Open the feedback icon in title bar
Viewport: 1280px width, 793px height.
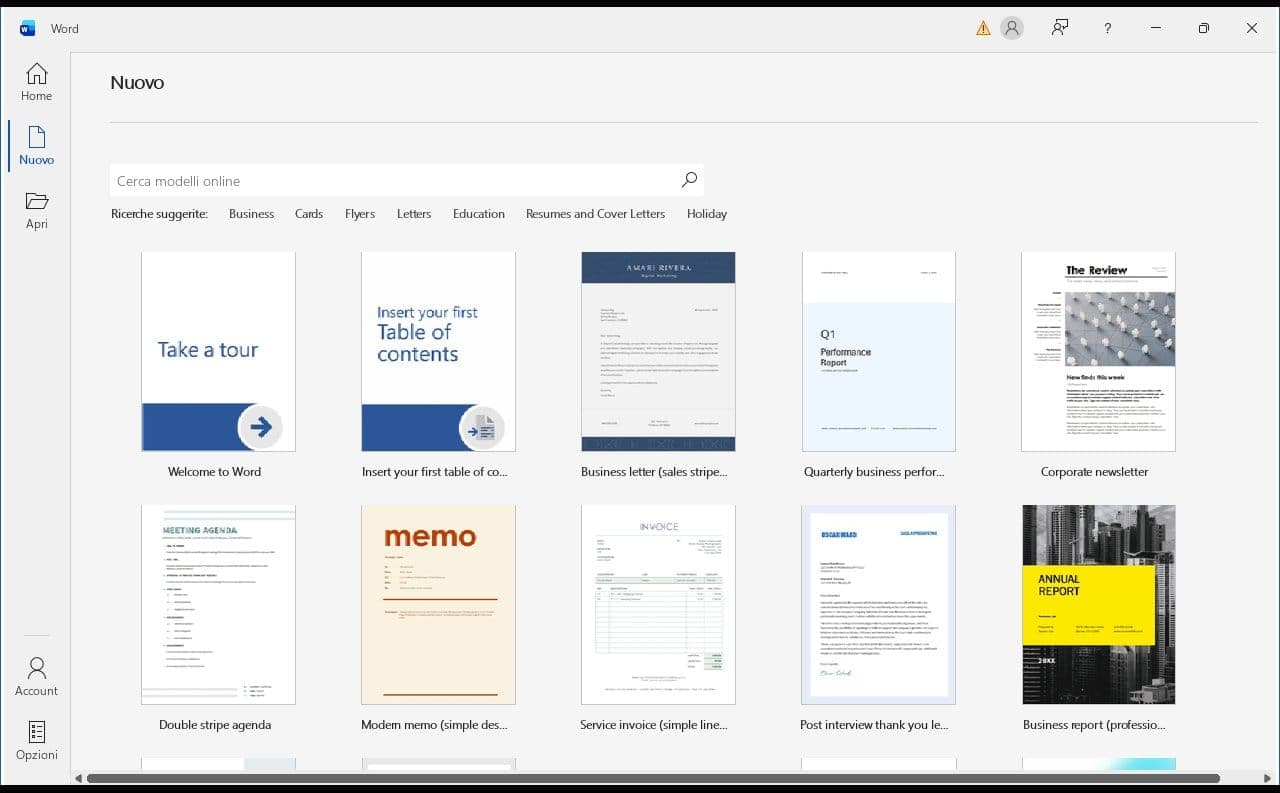pyautogui.click(x=1060, y=28)
